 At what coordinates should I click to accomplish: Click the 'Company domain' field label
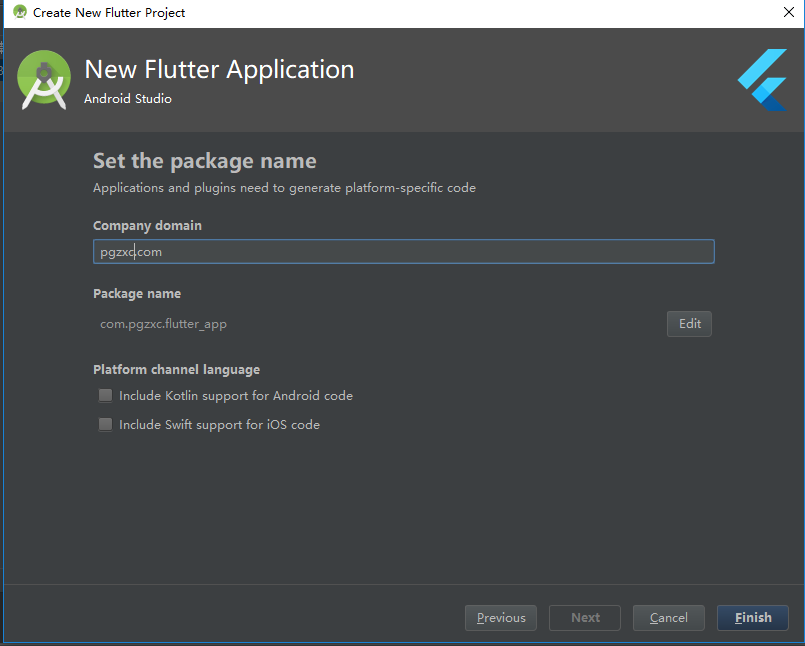pyautogui.click(x=147, y=225)
